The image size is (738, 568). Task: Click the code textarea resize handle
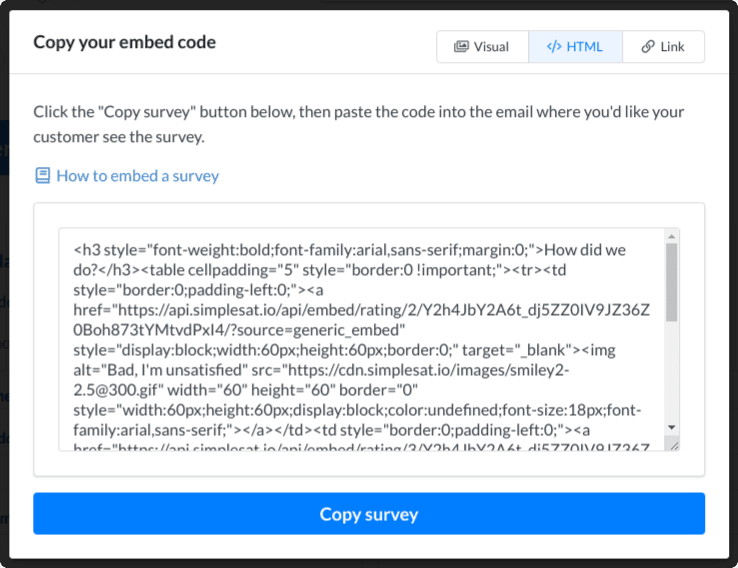[674, 444]
